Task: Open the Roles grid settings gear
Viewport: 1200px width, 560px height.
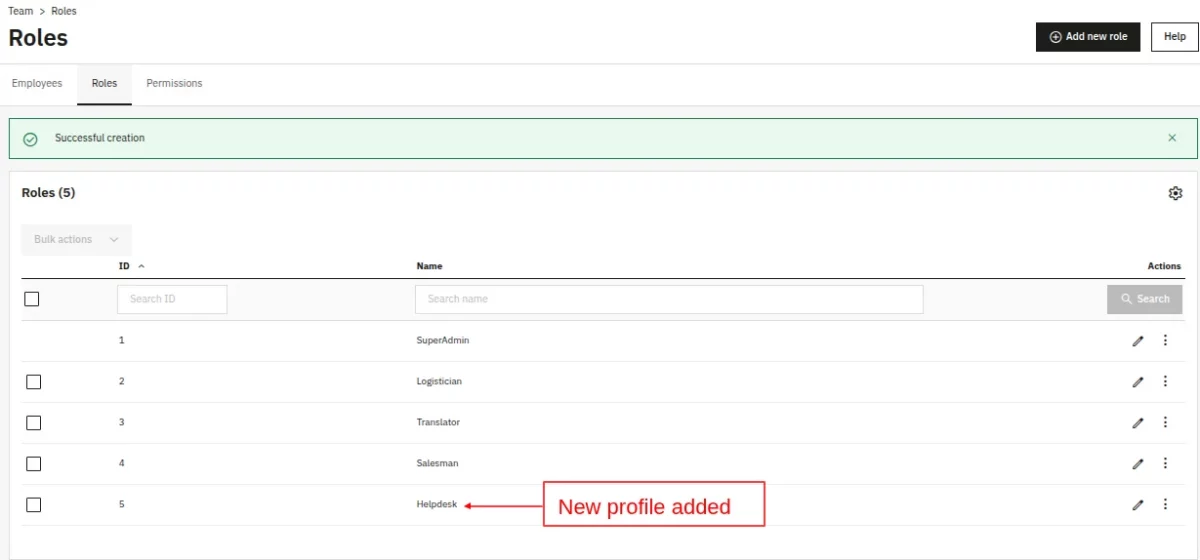Action: point(1176,193)
